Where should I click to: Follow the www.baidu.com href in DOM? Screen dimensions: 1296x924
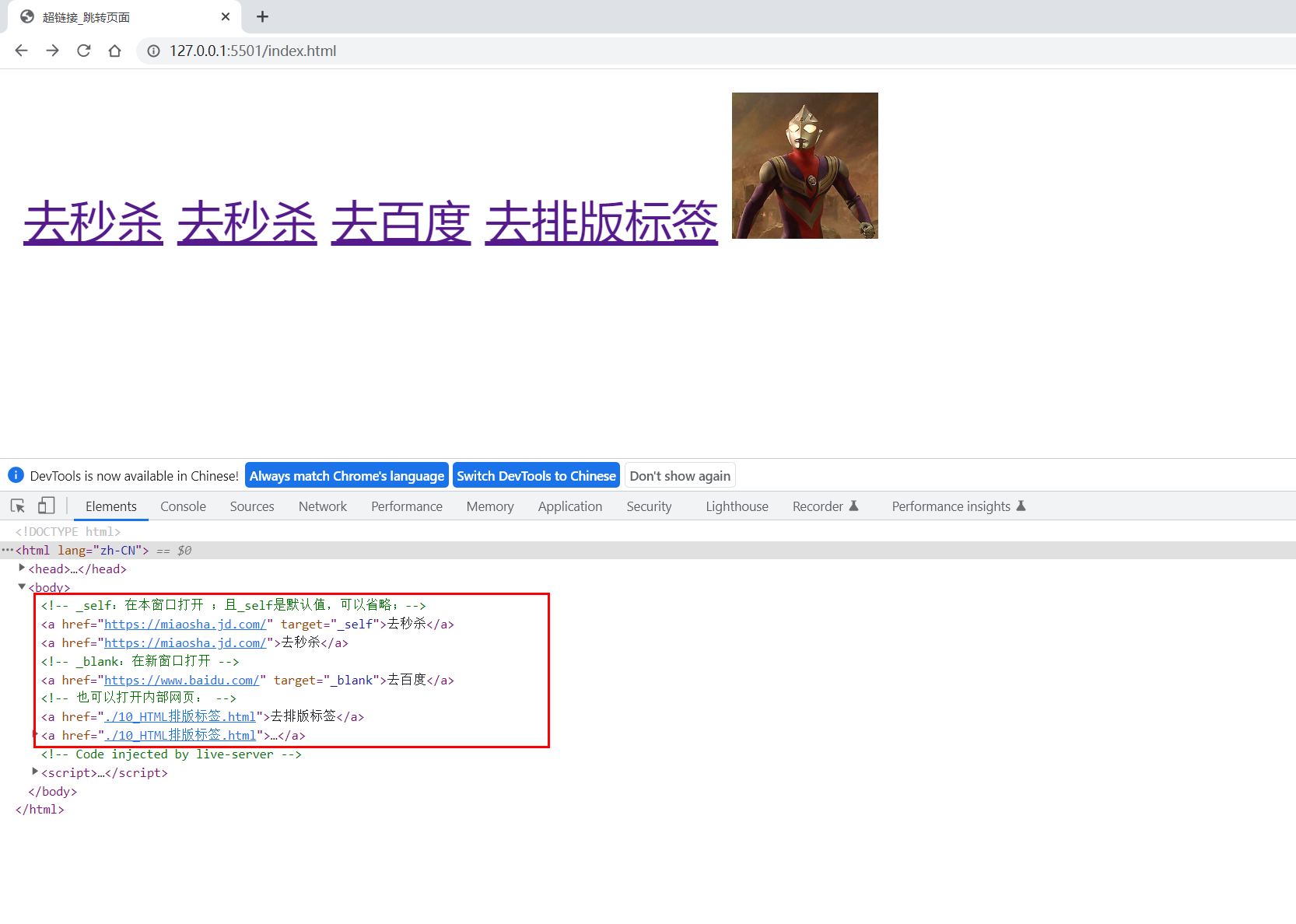pos(182,680)
